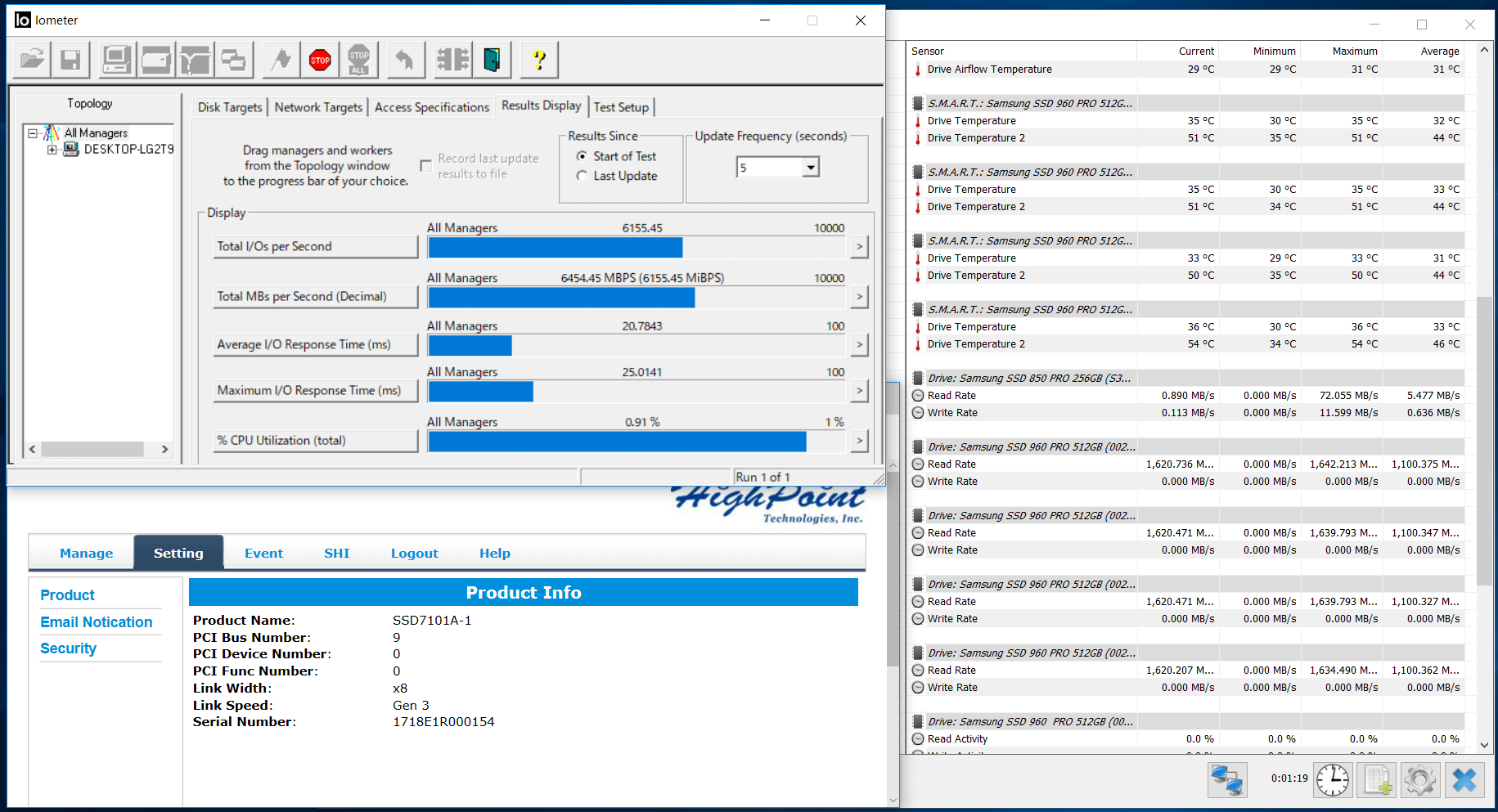Exit Iometer using the door icon
Screen dimensions: 1498x812
tap(492, 60)
